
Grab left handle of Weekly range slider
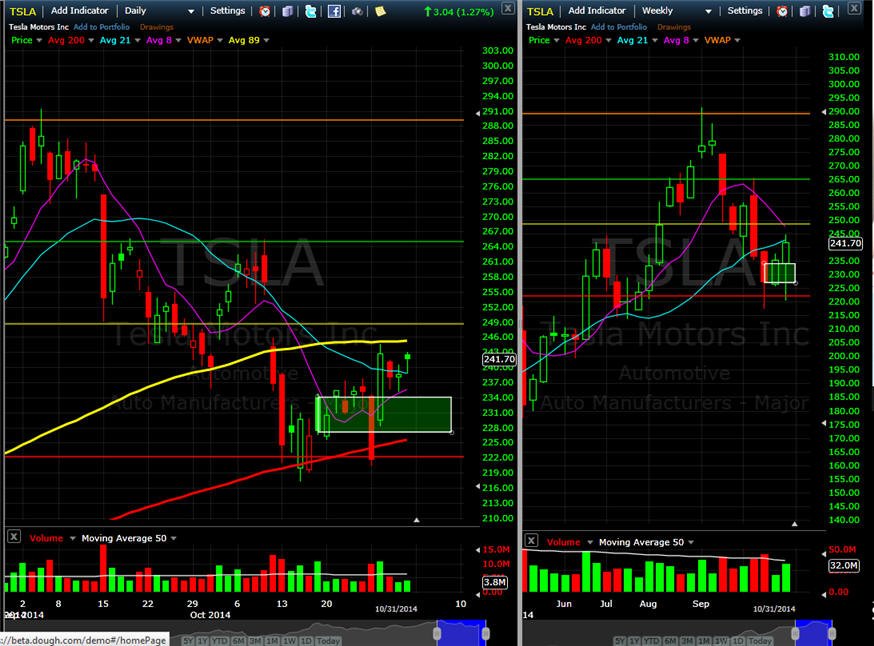795,633
